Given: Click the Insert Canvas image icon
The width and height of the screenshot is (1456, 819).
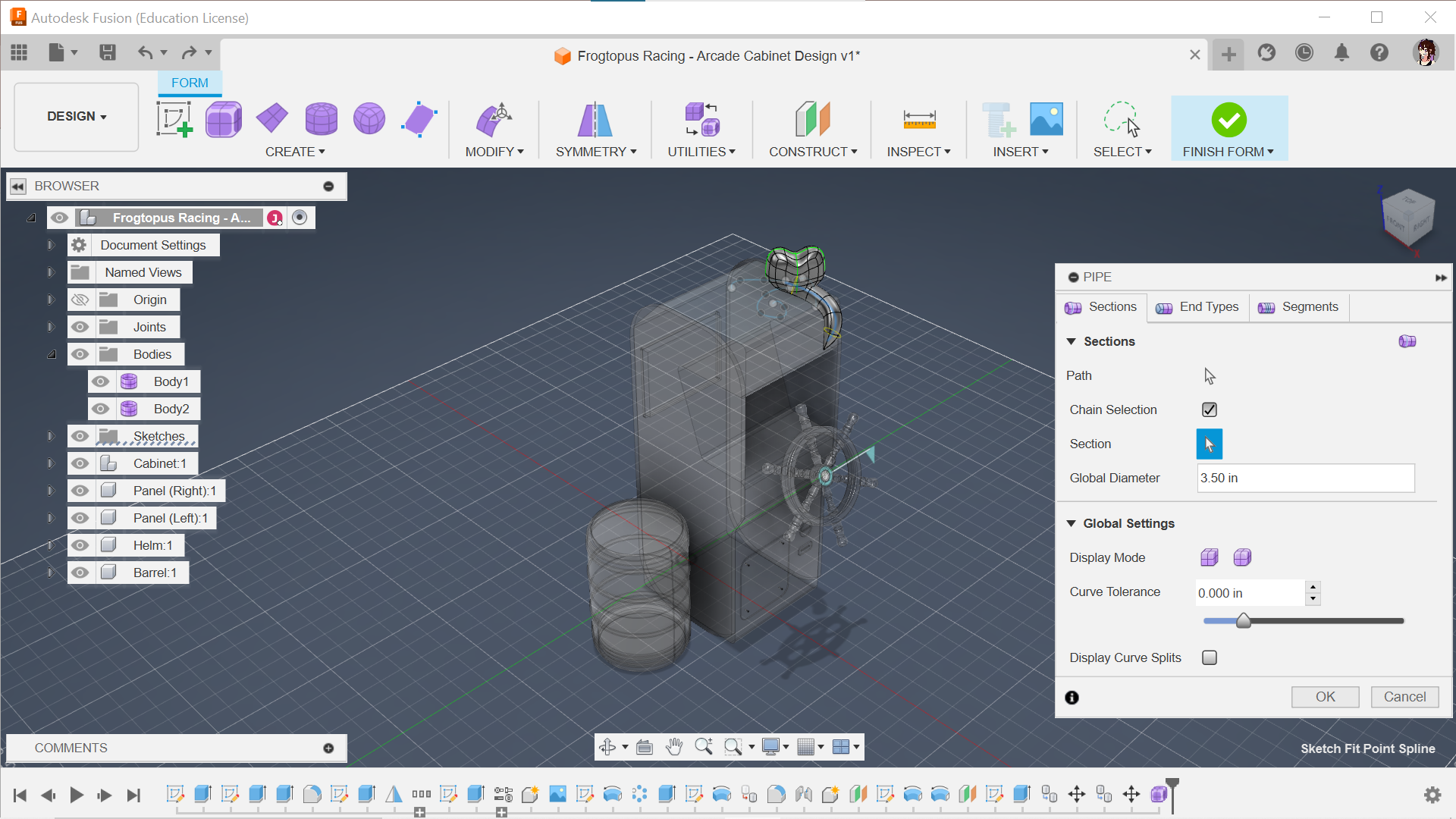Looking at the screenshot, I should [1046, 119].
